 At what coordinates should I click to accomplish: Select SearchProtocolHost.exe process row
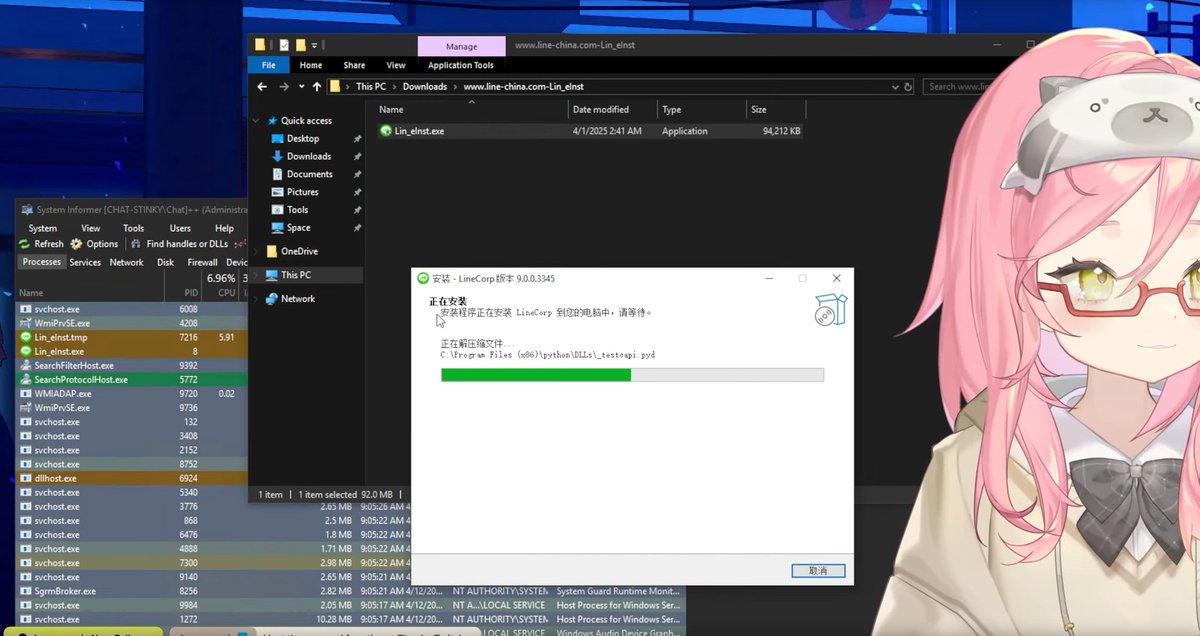tap(132, 380)
